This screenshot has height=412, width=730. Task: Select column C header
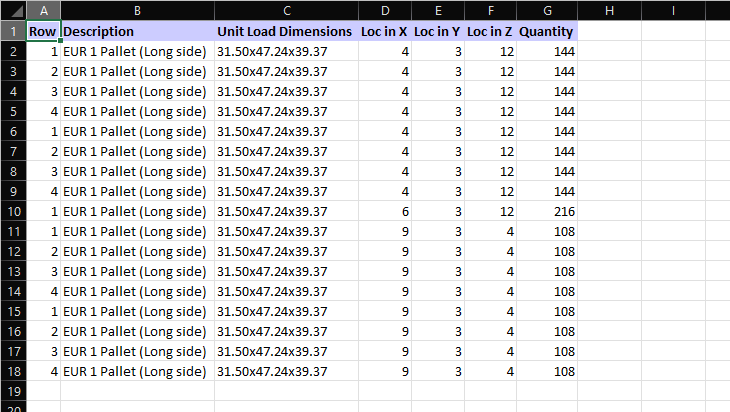pos(286,10)
